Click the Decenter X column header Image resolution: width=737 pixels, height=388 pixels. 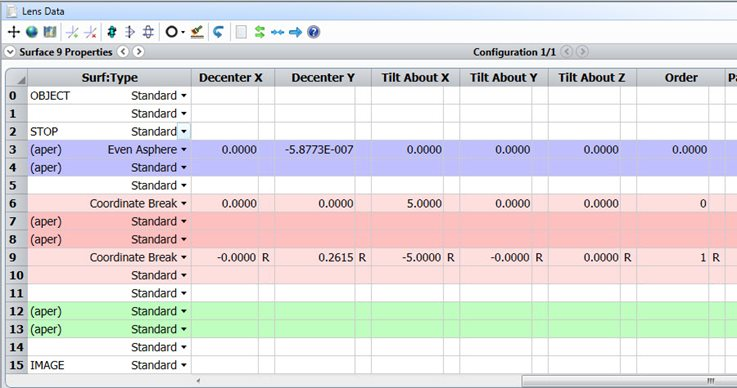tap(233, 78)
